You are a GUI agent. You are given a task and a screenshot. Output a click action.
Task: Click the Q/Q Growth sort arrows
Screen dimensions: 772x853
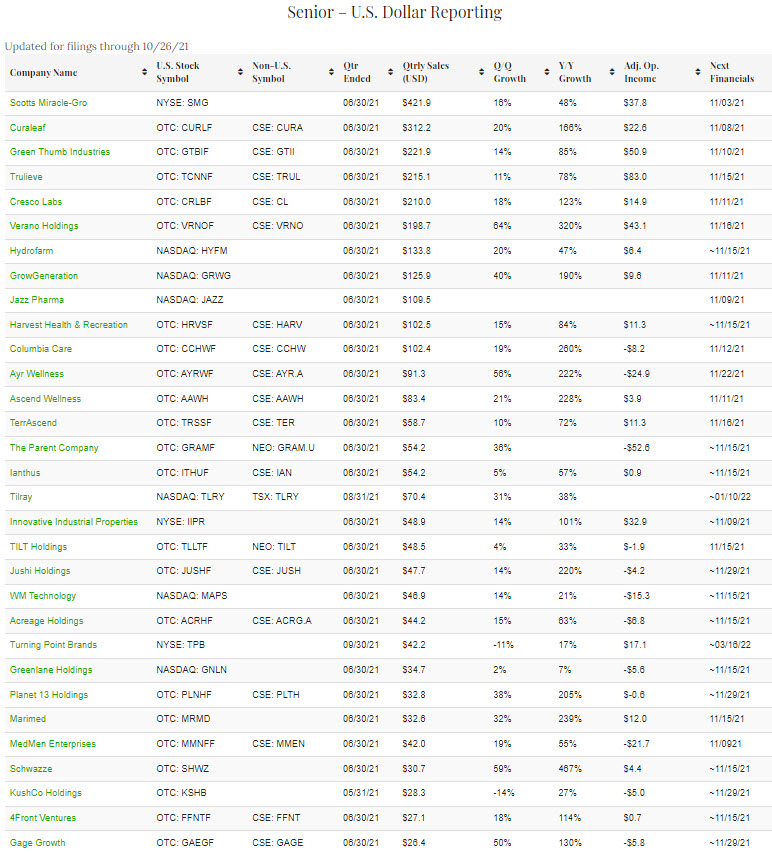(547, 73)
